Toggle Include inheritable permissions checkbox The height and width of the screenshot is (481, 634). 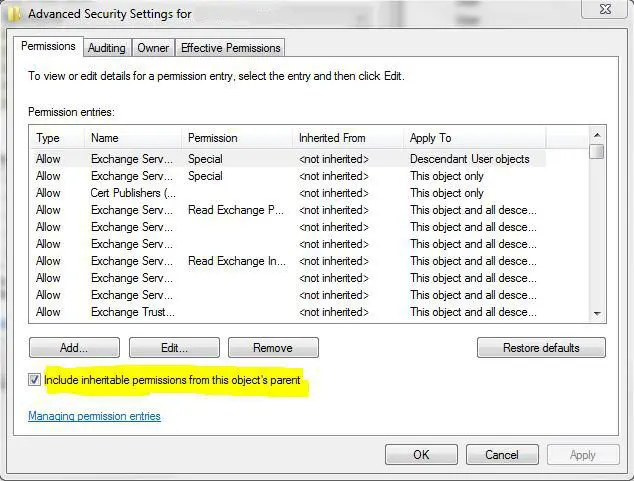[x=35, y=380]
